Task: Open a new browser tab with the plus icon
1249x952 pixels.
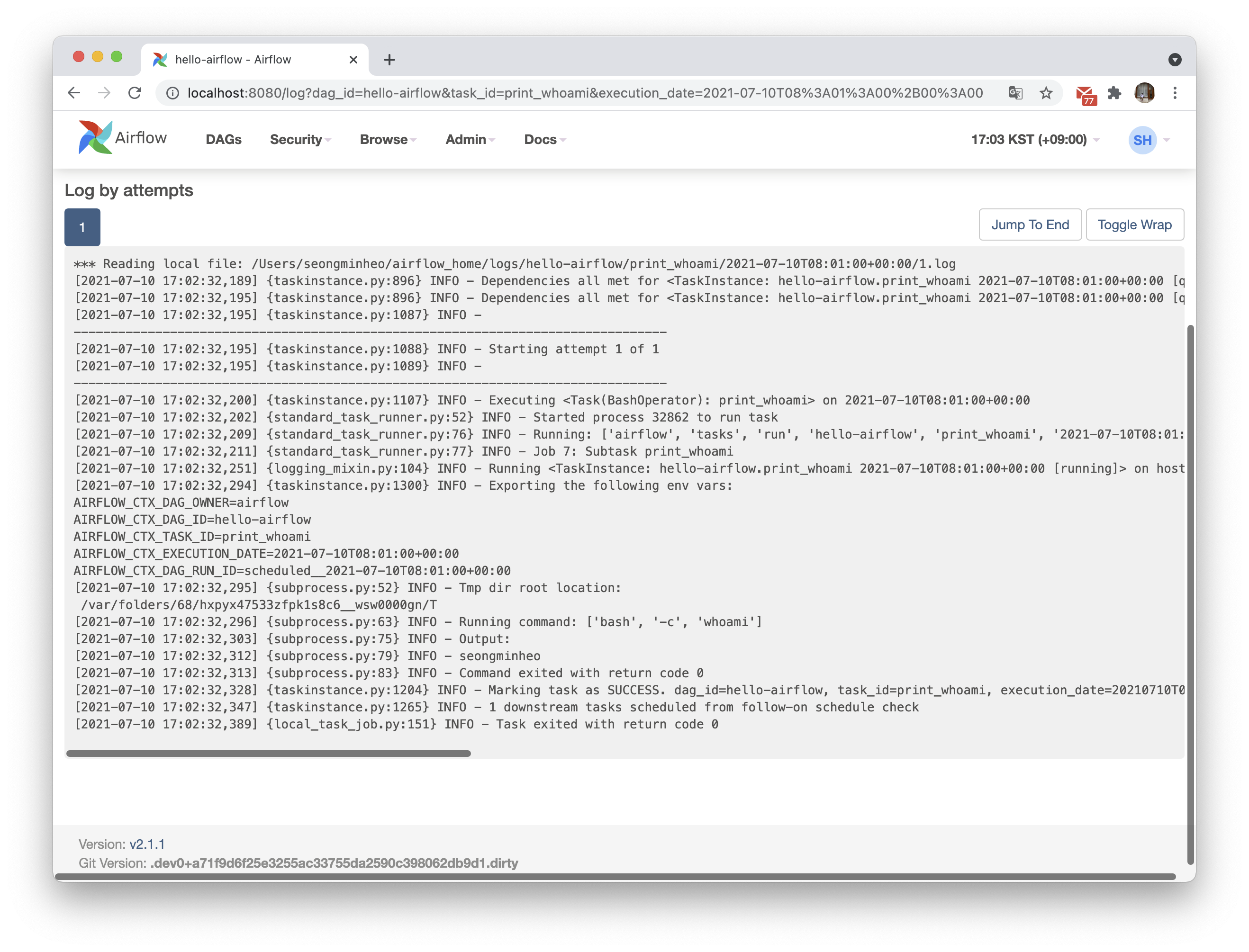Action: [389, 60]
